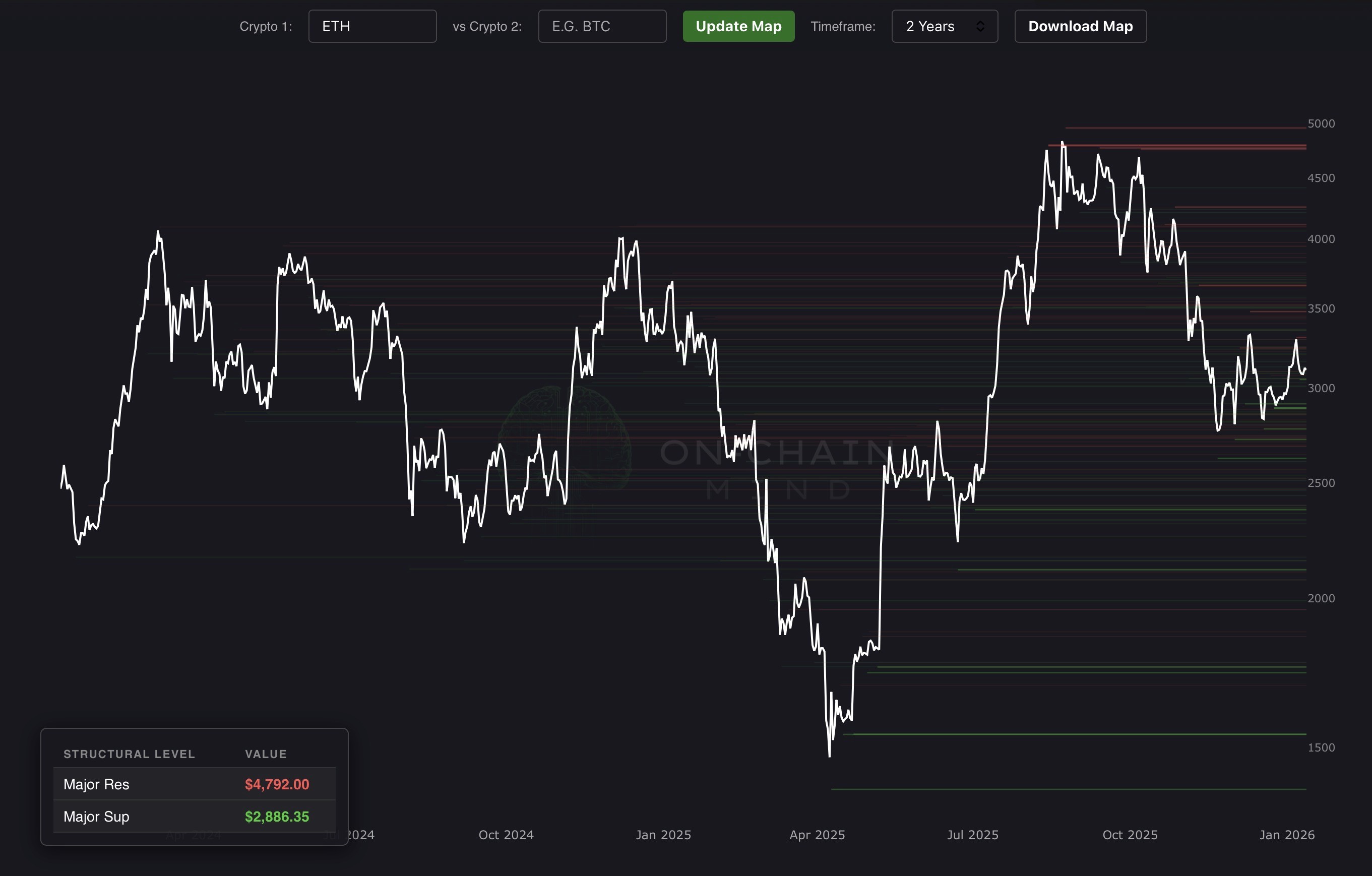Viewport: 1372px width, 876px height.
Task: Click the $4,792.00 resistance value
Action: (x=277, y=784)
